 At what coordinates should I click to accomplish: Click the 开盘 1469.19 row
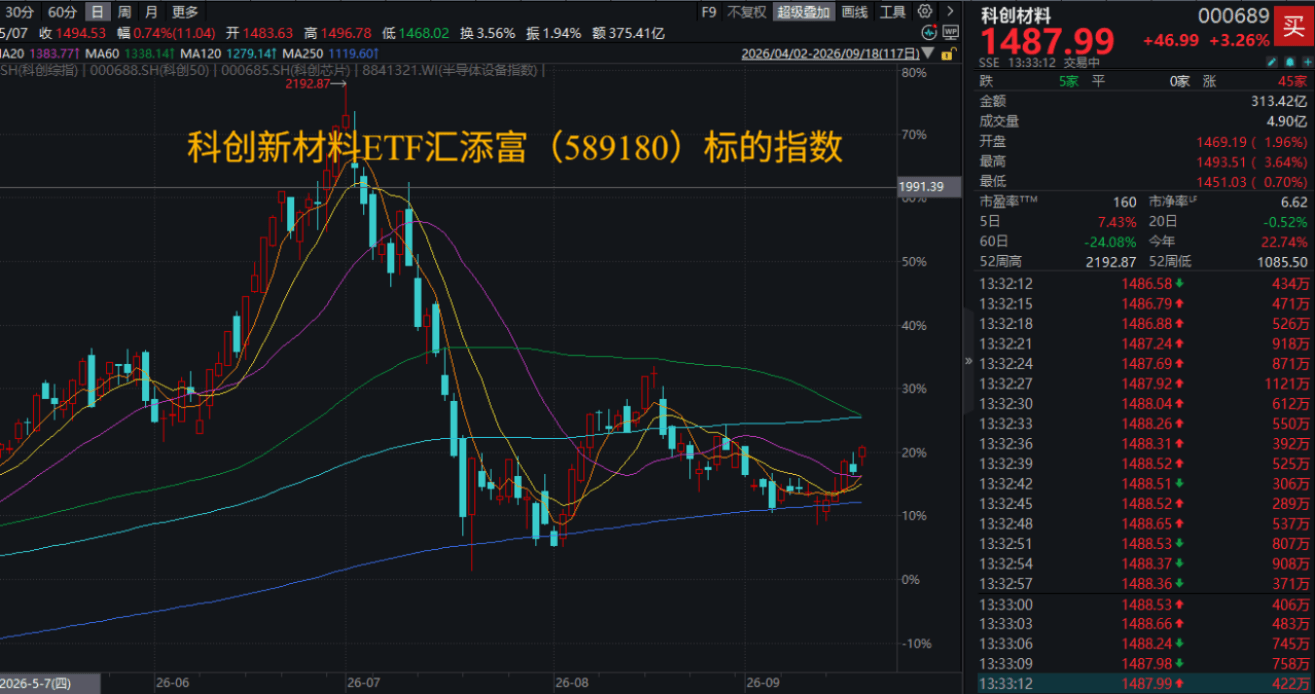pos(1143,142)
